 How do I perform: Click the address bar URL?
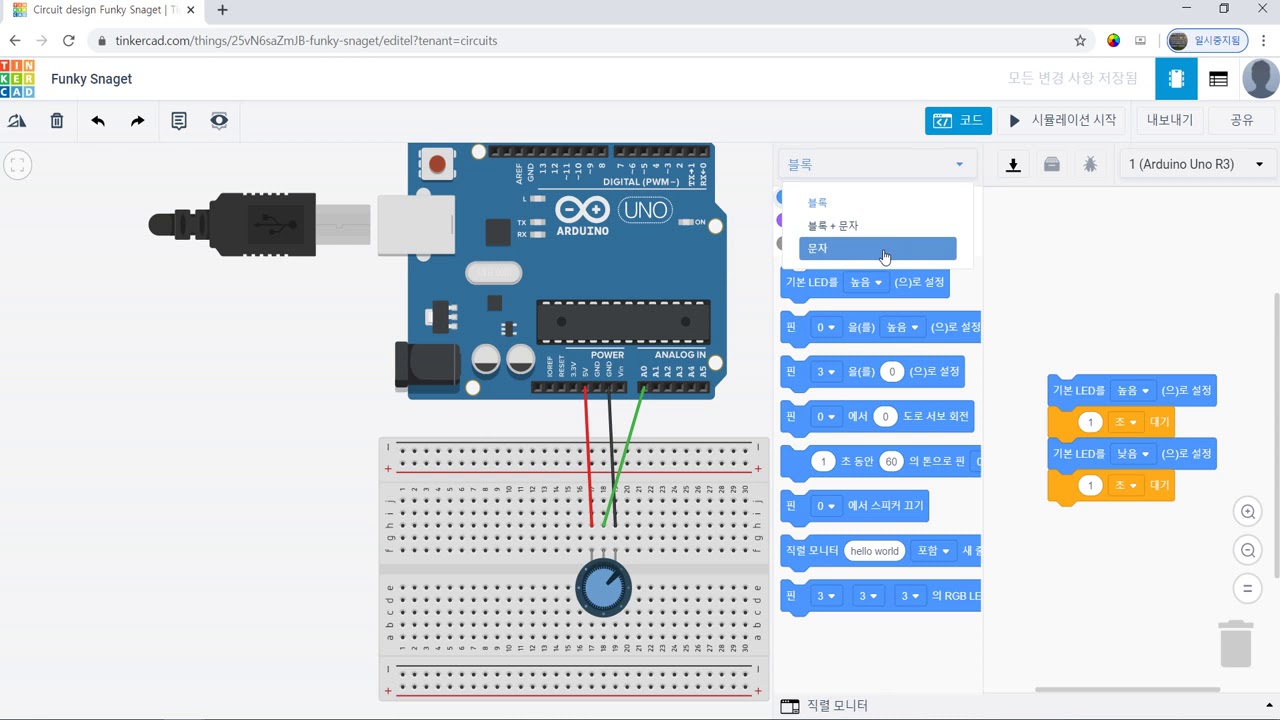click(306, 41)
